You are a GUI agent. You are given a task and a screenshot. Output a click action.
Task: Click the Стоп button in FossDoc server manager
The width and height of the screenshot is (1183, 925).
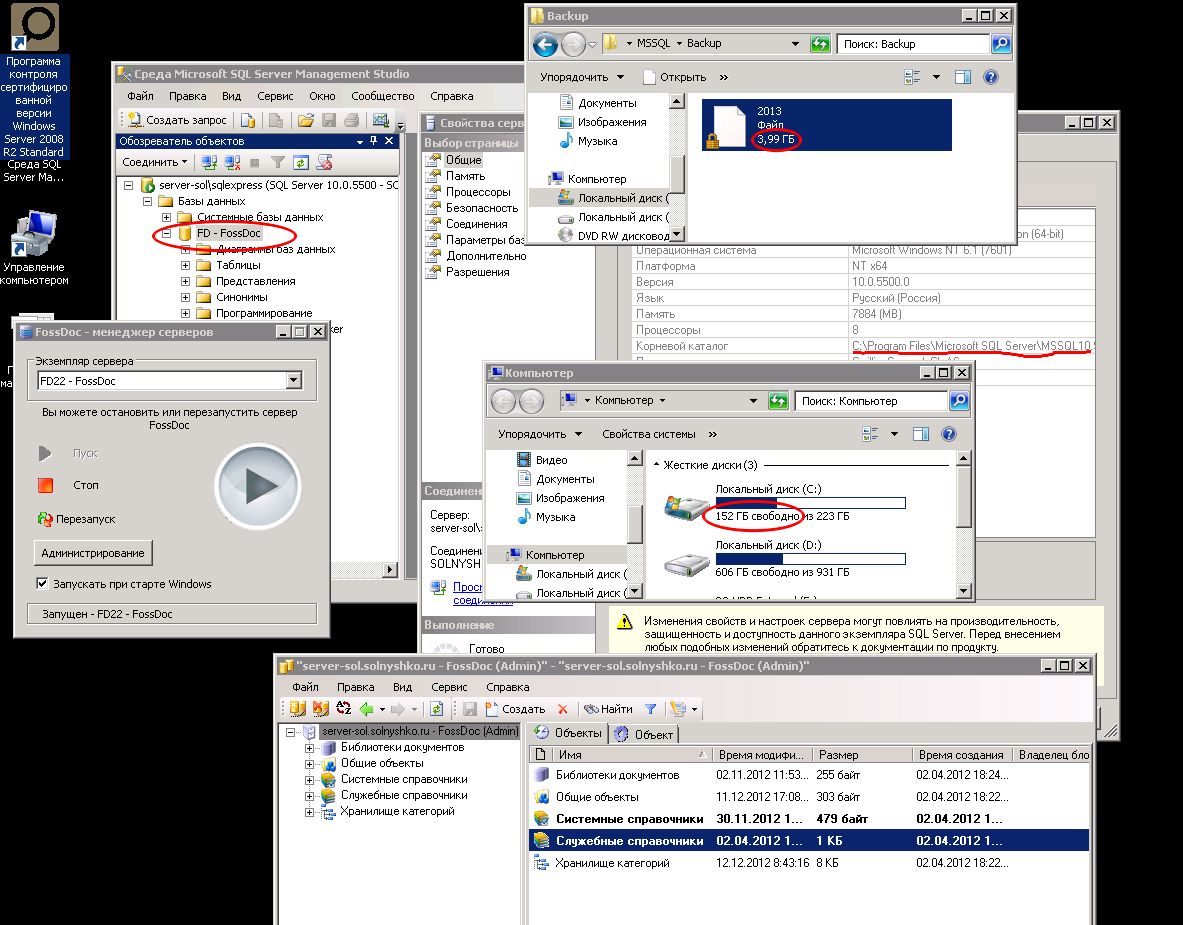pos(85,485)
